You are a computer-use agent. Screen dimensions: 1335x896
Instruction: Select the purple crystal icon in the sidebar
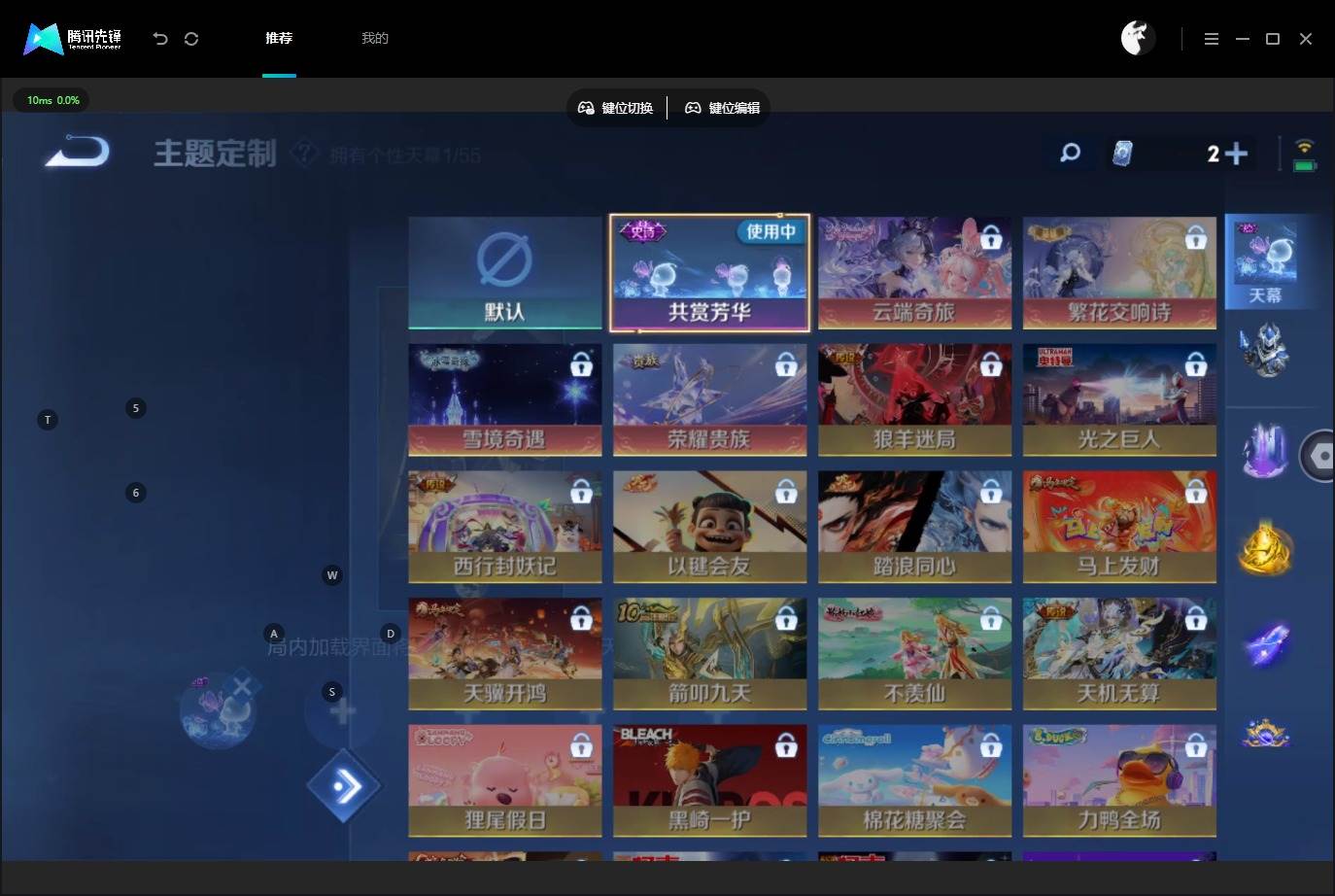(x=1265, y=450)
